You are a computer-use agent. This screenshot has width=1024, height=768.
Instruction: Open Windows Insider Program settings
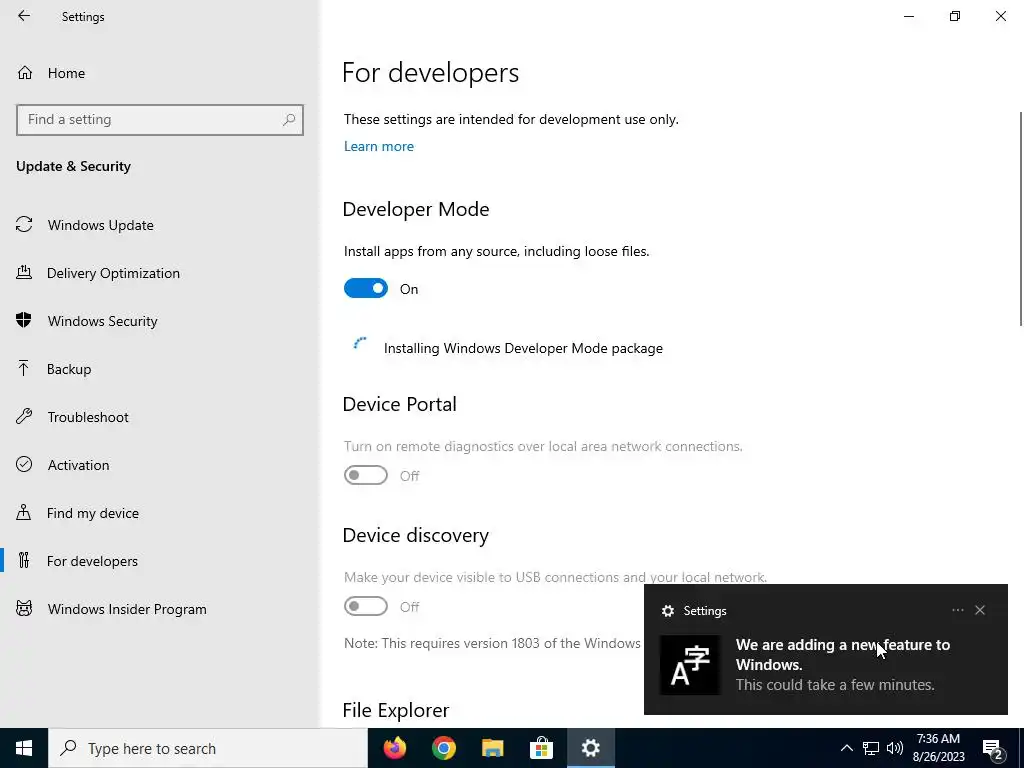click(x=127, y=609)
